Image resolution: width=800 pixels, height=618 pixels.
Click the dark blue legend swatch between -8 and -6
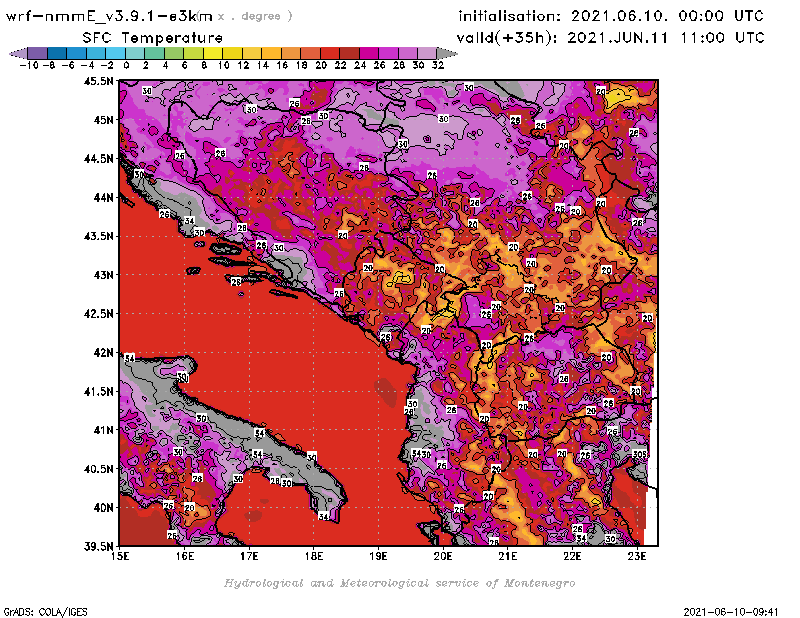point(57,53)
